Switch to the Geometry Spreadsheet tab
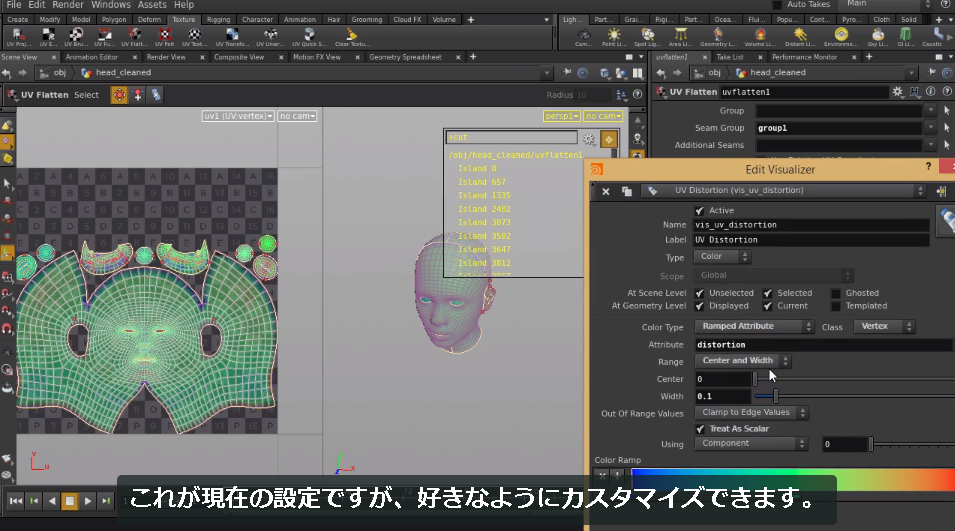955x531 pixels. tap(405, 57)
